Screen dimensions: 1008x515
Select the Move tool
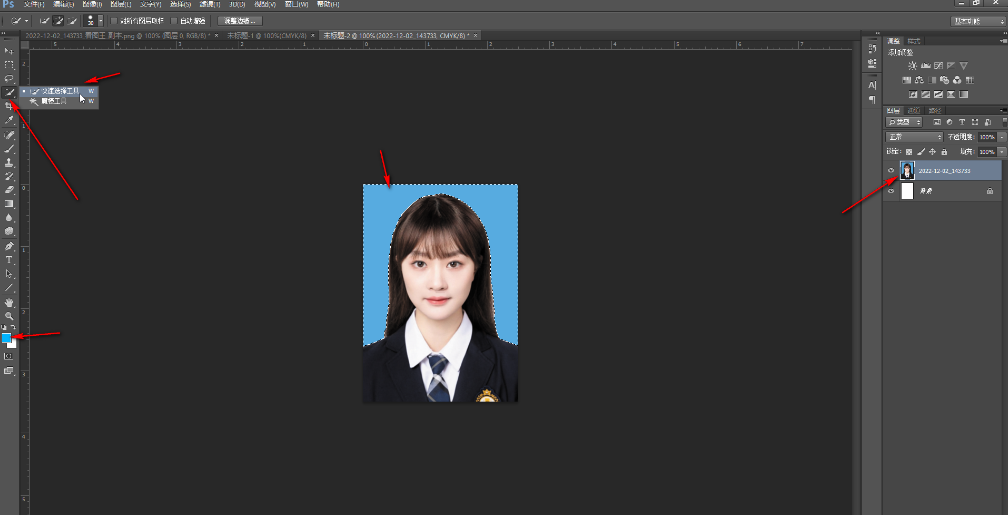[x=9, y=50]
